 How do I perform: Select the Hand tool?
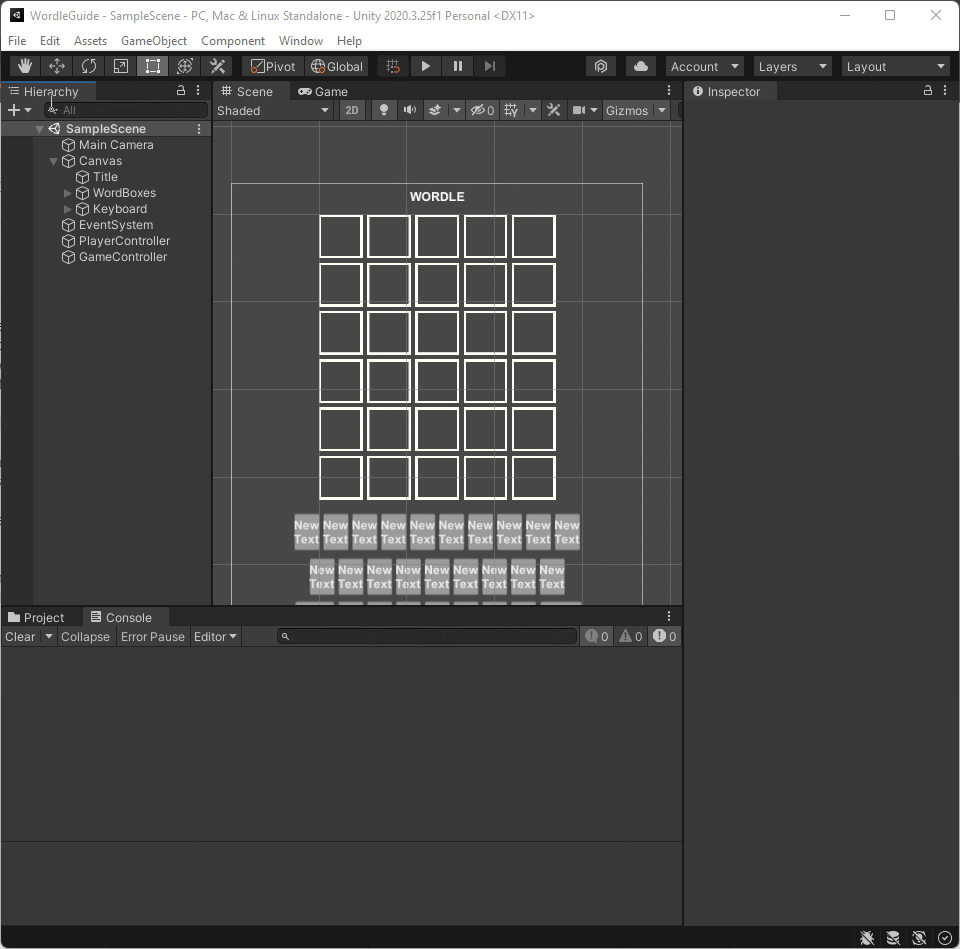(x=24, y=66)
